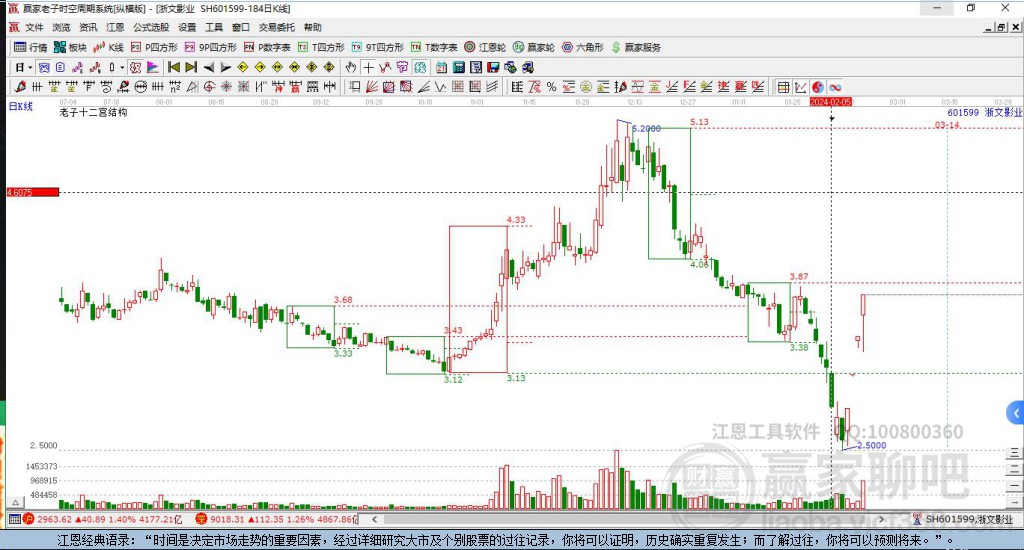This screenshot has width=1024, height=550.
Task: Click the calculator icon in toolbar
Action: (x=458, y=67)
